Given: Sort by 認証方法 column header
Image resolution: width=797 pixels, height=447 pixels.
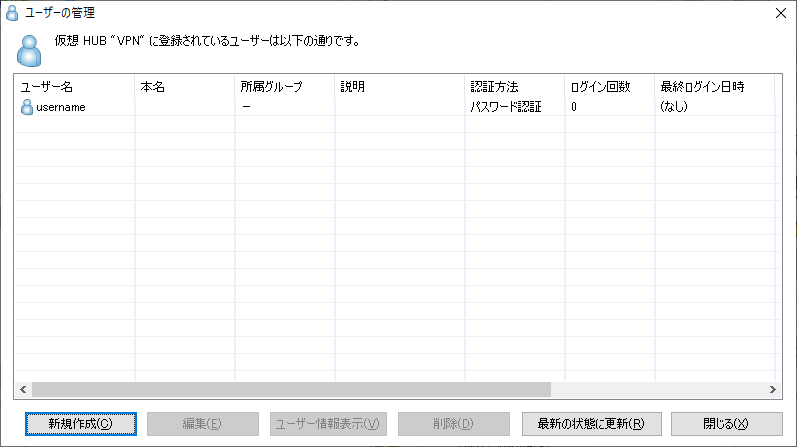Looking at the screenshot, I should (514, 87).
